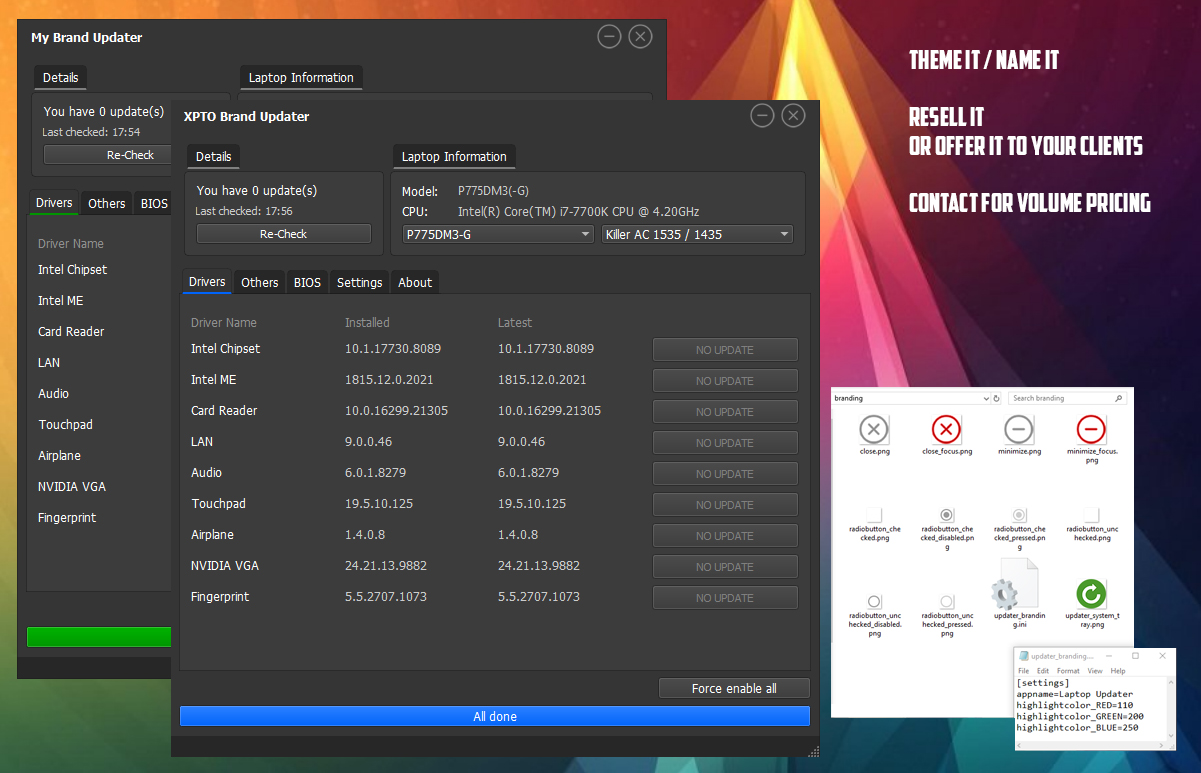Click Re-Check in My Brand Updater

pos(108,155)
